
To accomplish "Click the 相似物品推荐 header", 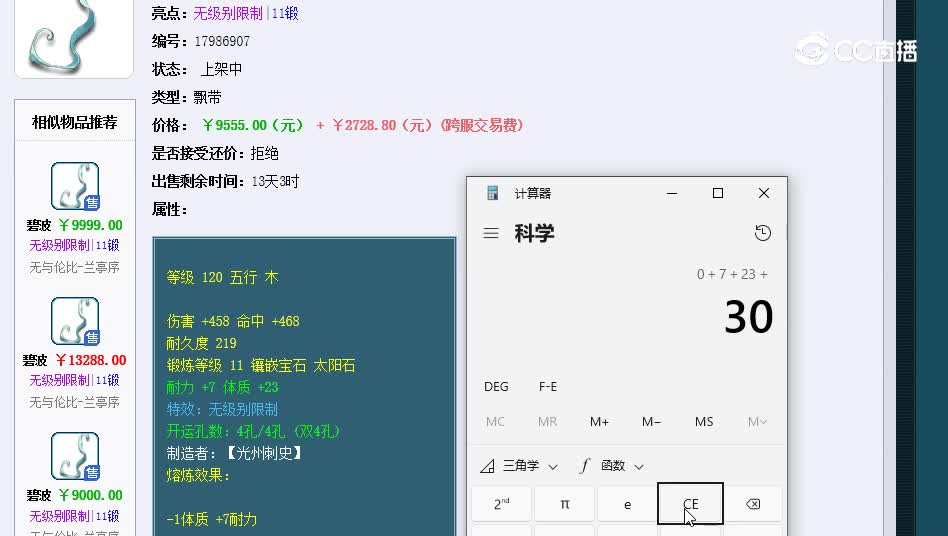I will [x=75, y=123].
